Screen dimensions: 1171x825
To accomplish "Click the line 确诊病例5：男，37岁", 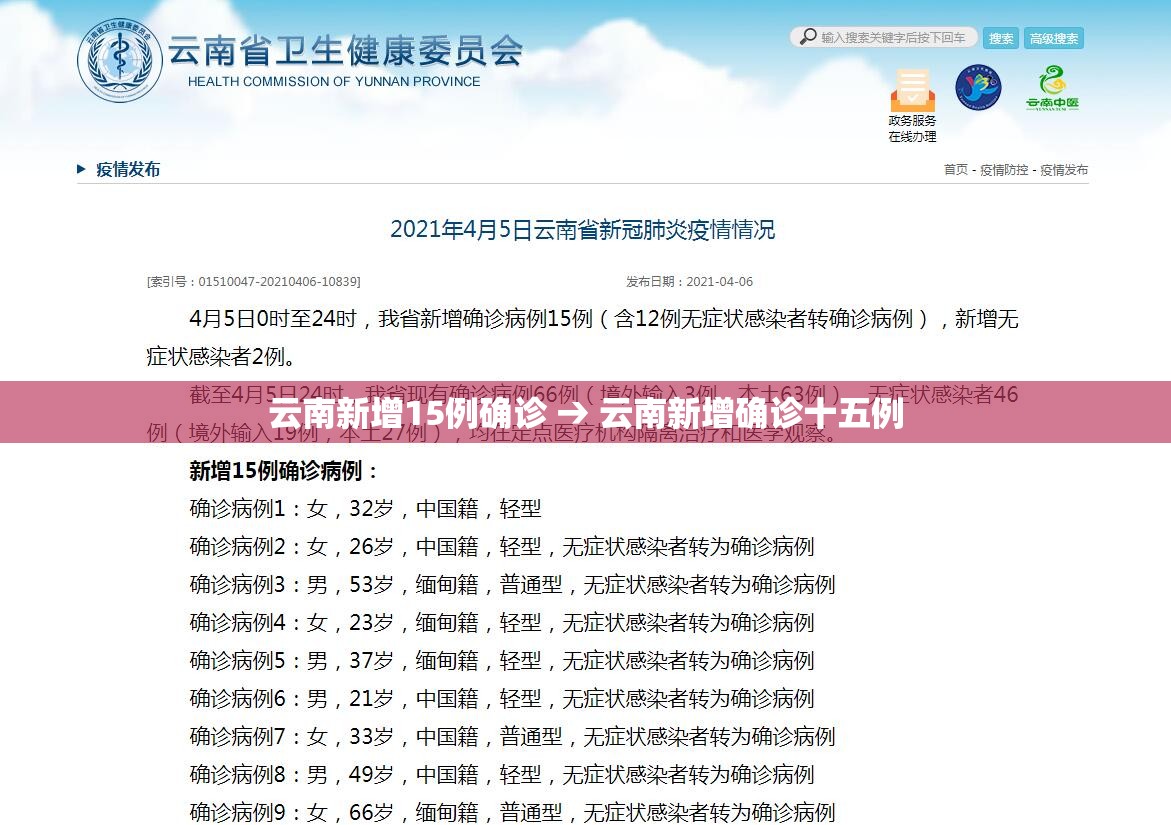I will click(x=502, y=661).
